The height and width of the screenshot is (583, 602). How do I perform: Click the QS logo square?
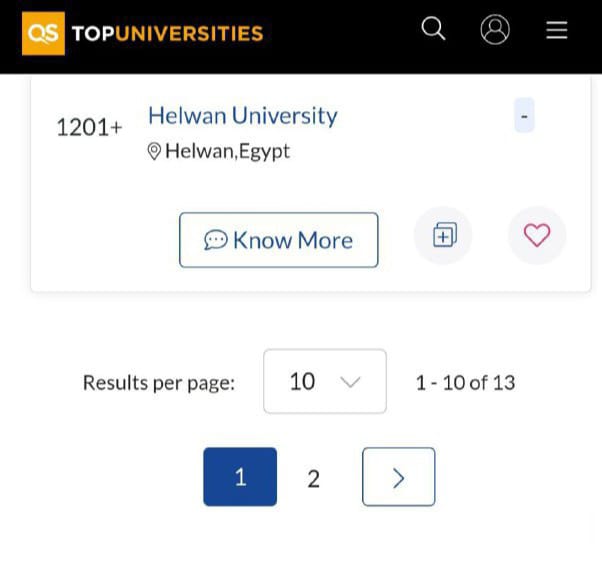pos(43,33)
